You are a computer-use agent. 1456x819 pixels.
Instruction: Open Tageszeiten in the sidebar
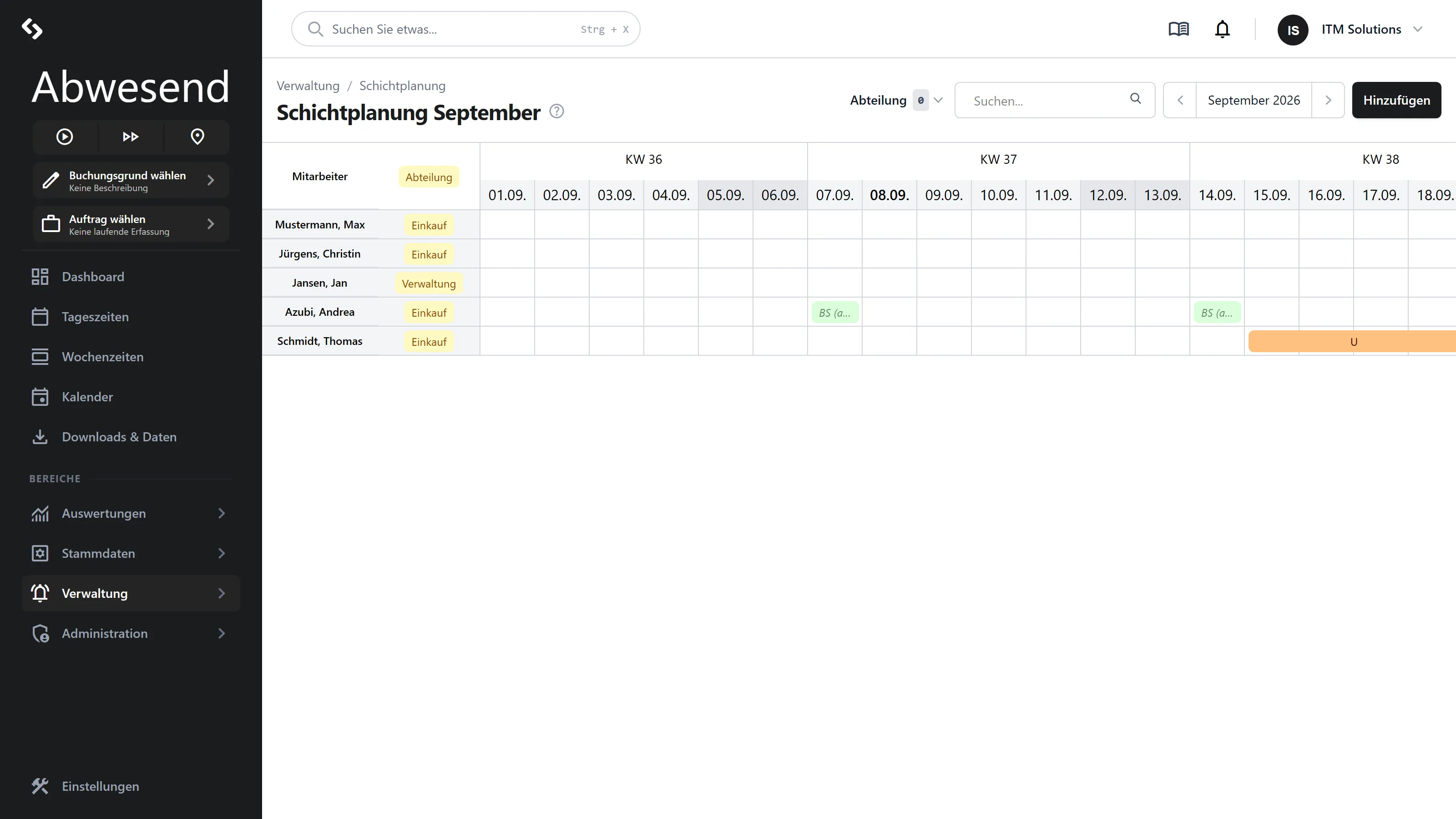[x=131, y=317]
